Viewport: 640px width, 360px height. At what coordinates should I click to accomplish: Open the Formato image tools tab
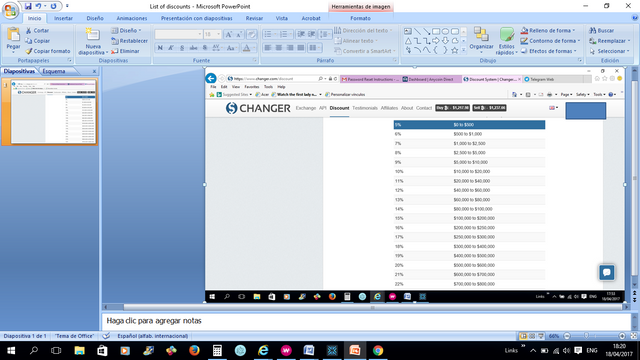pos(360,18)
